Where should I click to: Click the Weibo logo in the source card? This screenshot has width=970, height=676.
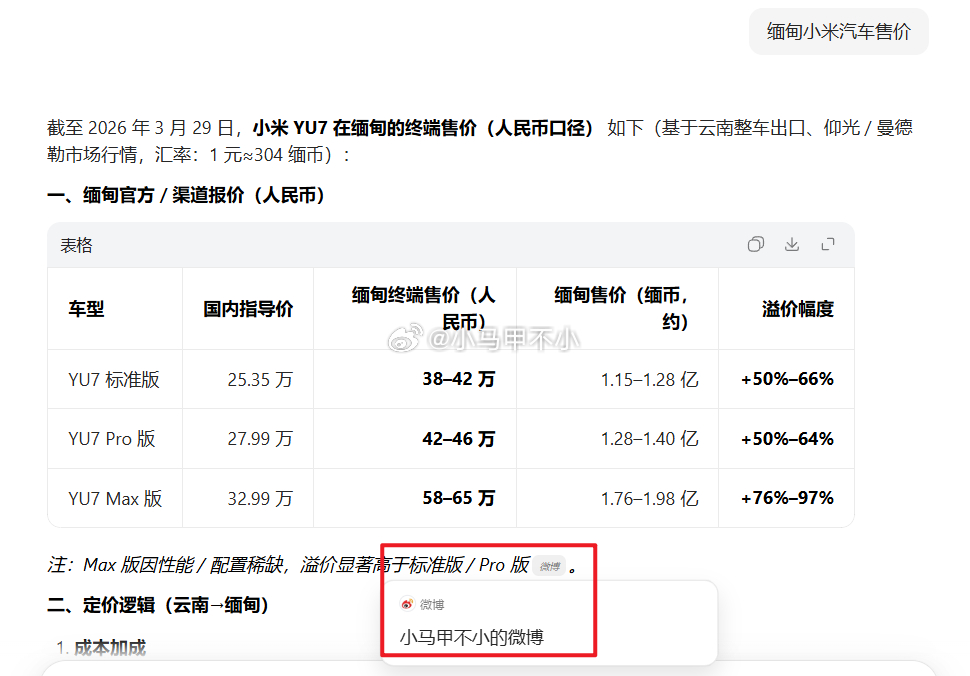pyautogui.click(x=408, y=604)
